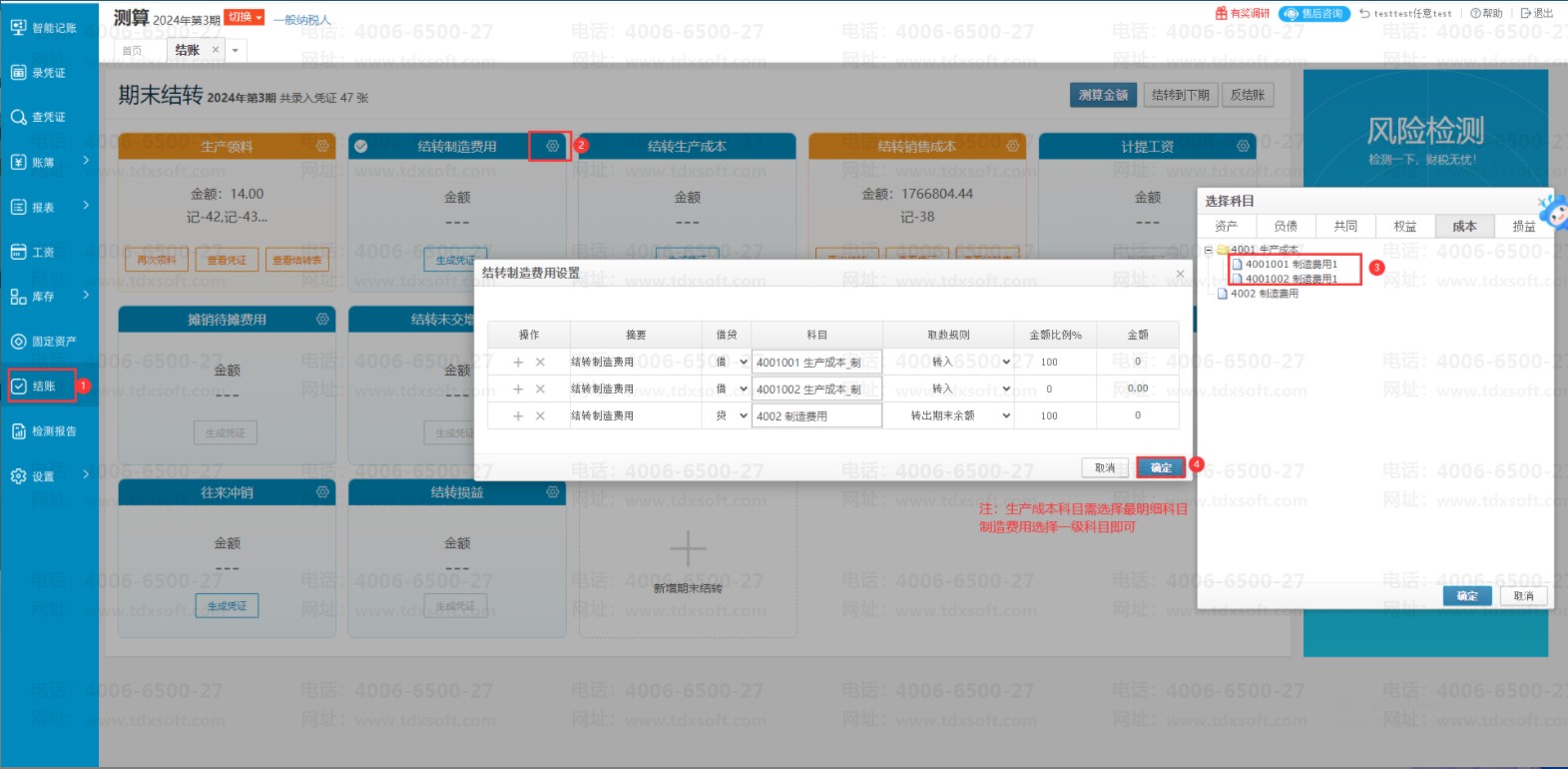Open 取数规则 dropdown showing 转出期末余额
Viewport: 1568px width, 769px height.
tap(1005, 416)
